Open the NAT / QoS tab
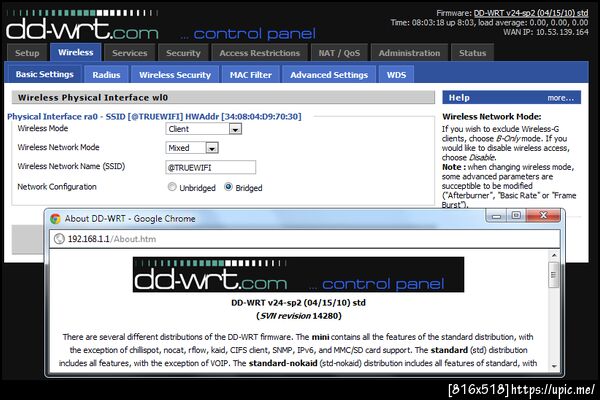600x400 pixels. (339, 52)
